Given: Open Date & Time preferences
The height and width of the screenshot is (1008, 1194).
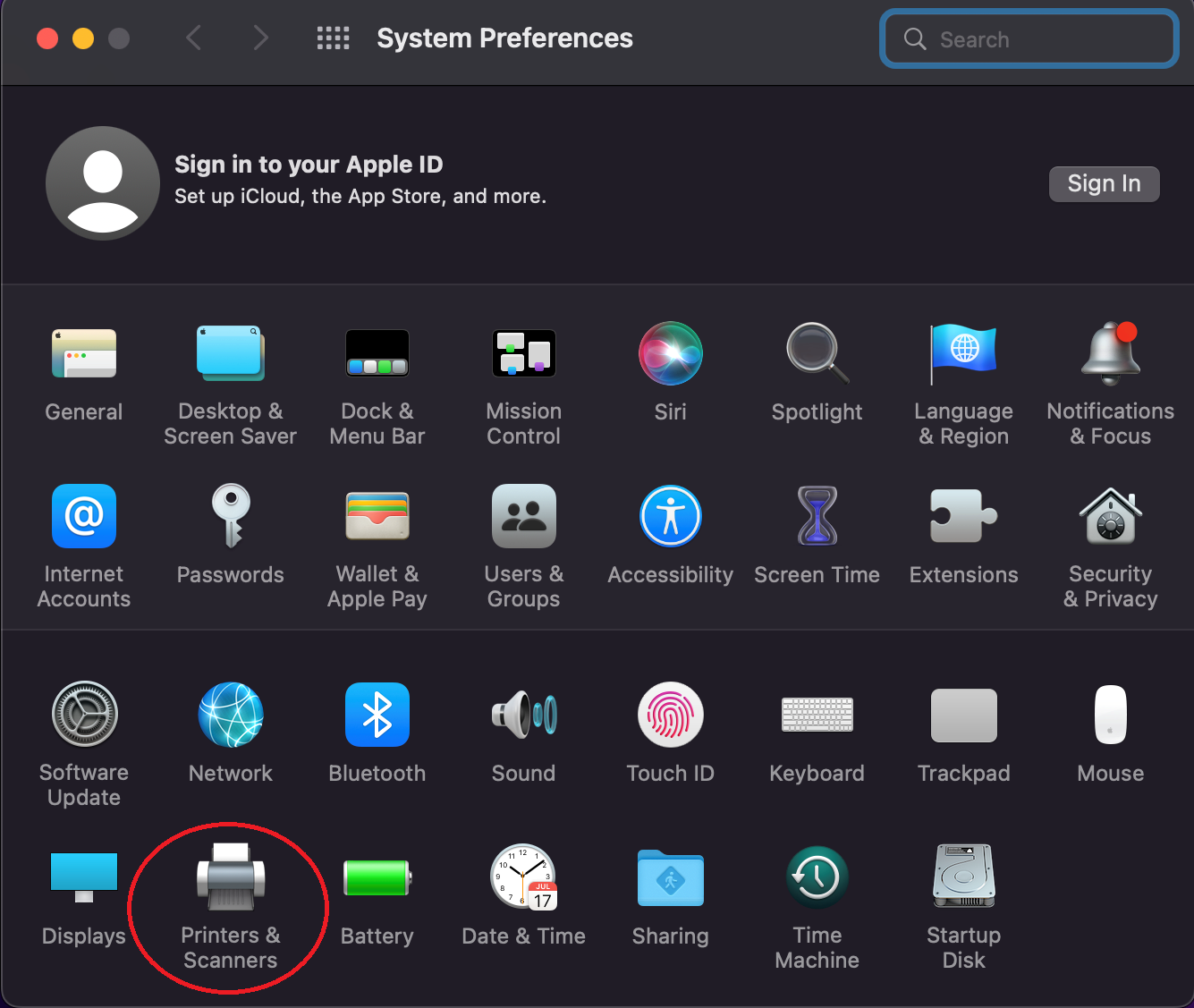Looking at the screenshot, I should (524, 877).
